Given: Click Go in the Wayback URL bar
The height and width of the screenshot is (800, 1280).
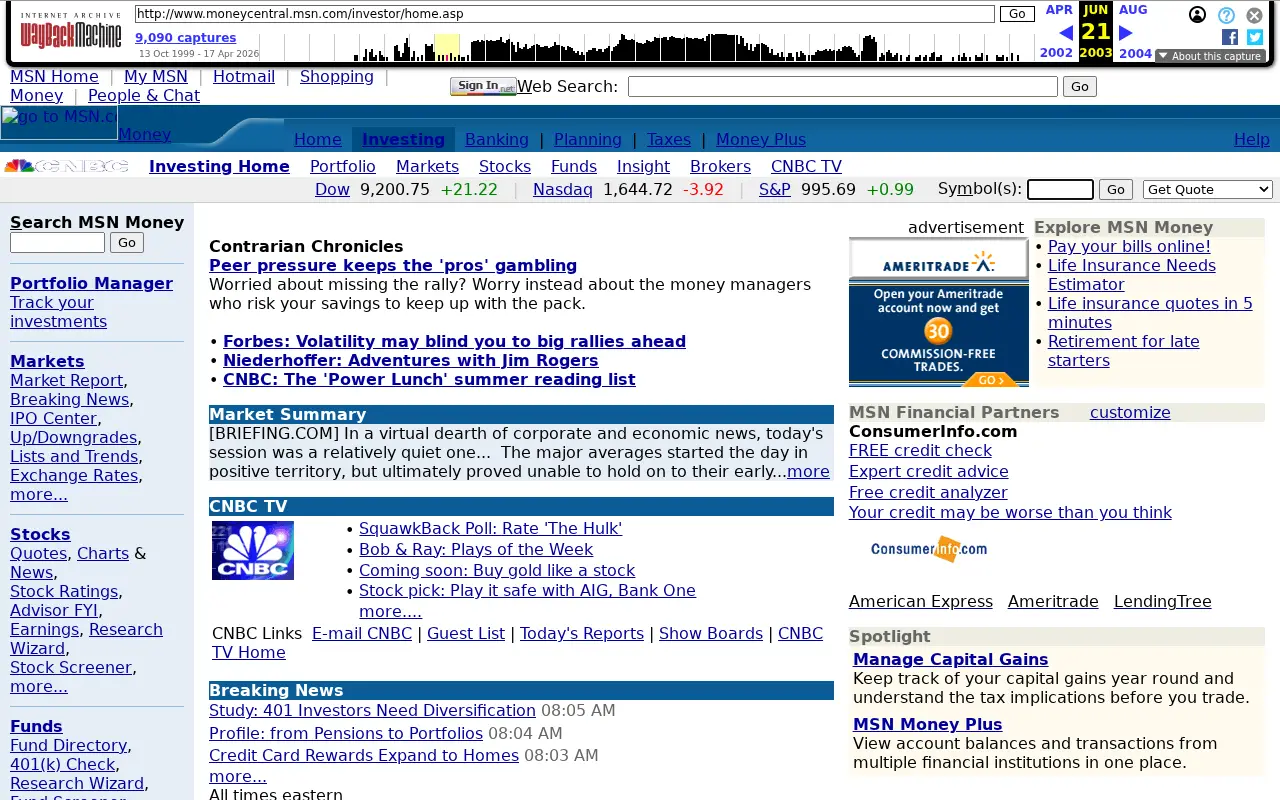Looking at the screenshot, I should 1017,14.
